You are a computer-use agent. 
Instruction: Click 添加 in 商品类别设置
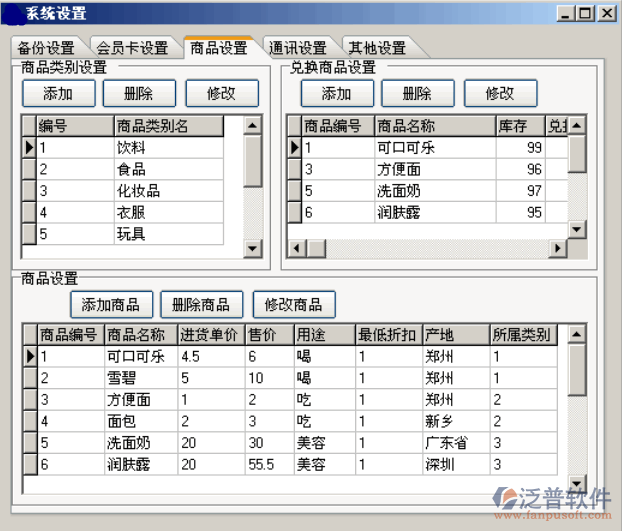coord(59,94)
